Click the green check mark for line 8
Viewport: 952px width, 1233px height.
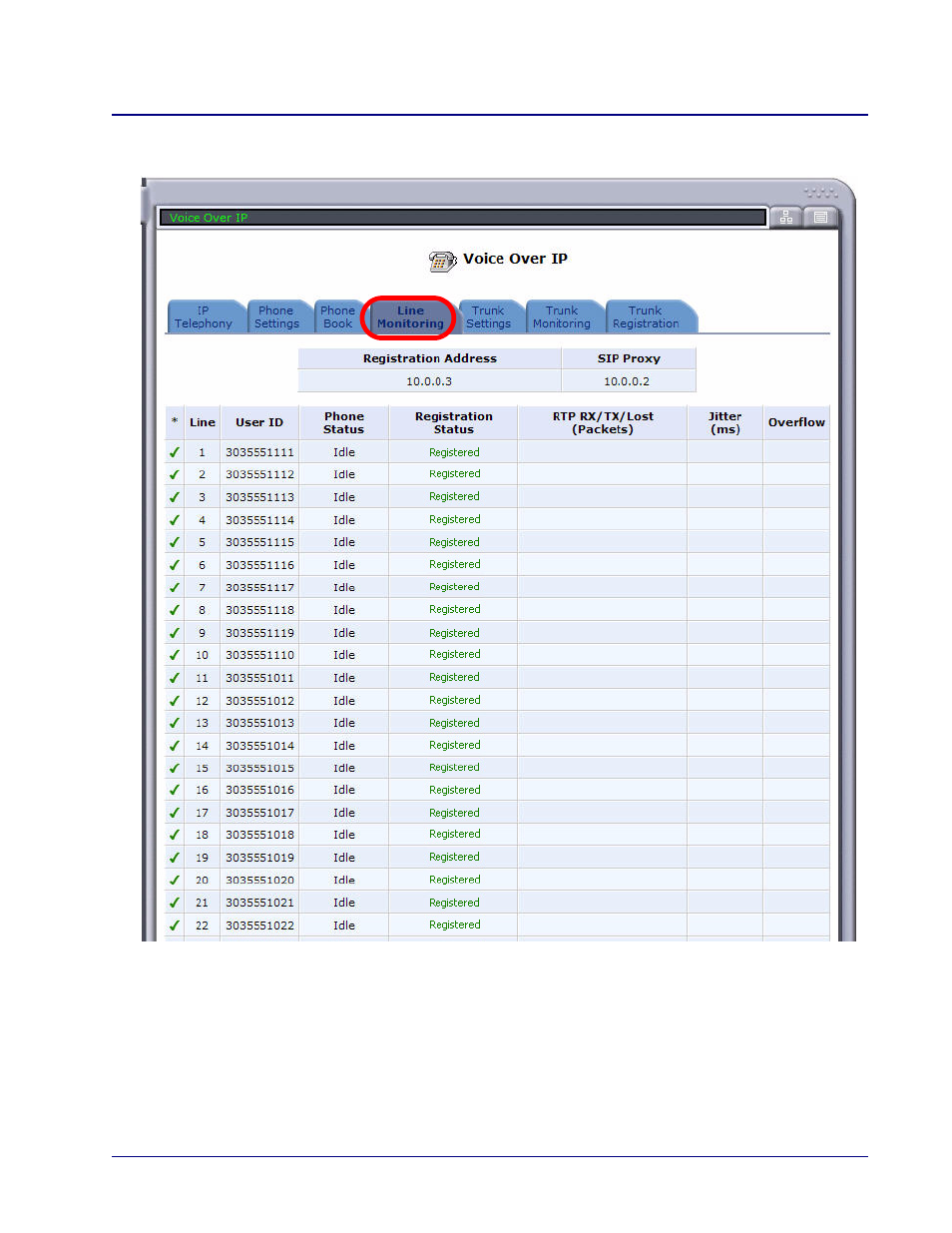click(x=175, y=610)
